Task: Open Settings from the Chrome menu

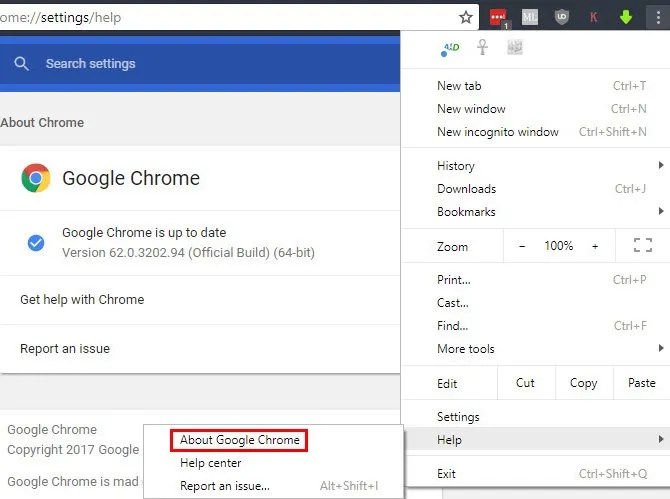Action: pyautogui.click(x=537, y=417)
